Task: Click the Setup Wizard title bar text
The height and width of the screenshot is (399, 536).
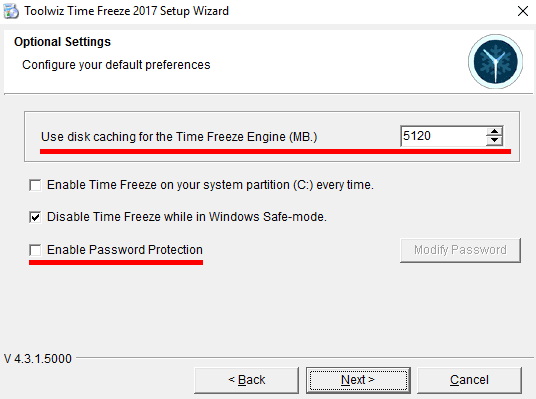Action: [x=126, y=11]
